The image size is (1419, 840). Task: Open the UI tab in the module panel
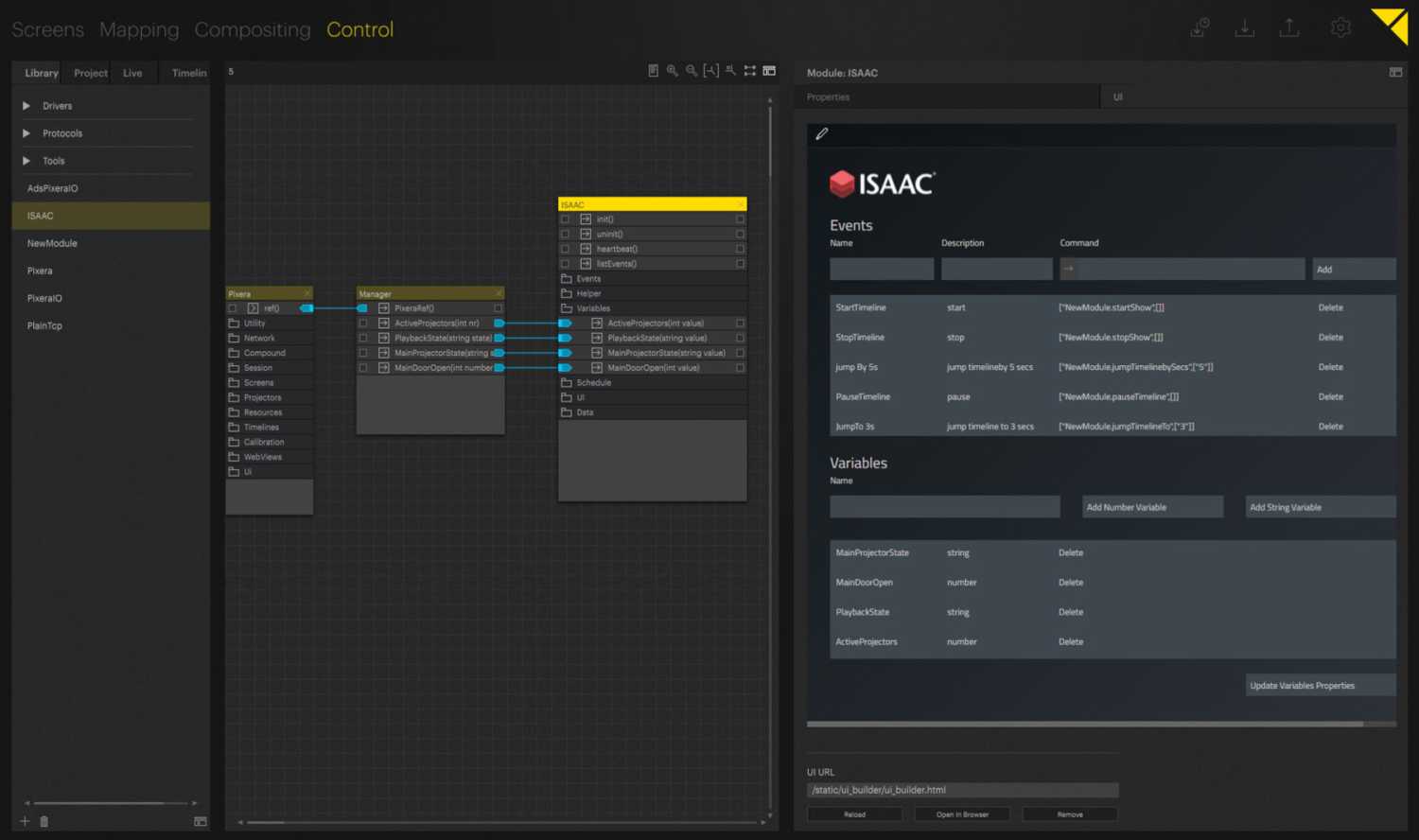1117,96
